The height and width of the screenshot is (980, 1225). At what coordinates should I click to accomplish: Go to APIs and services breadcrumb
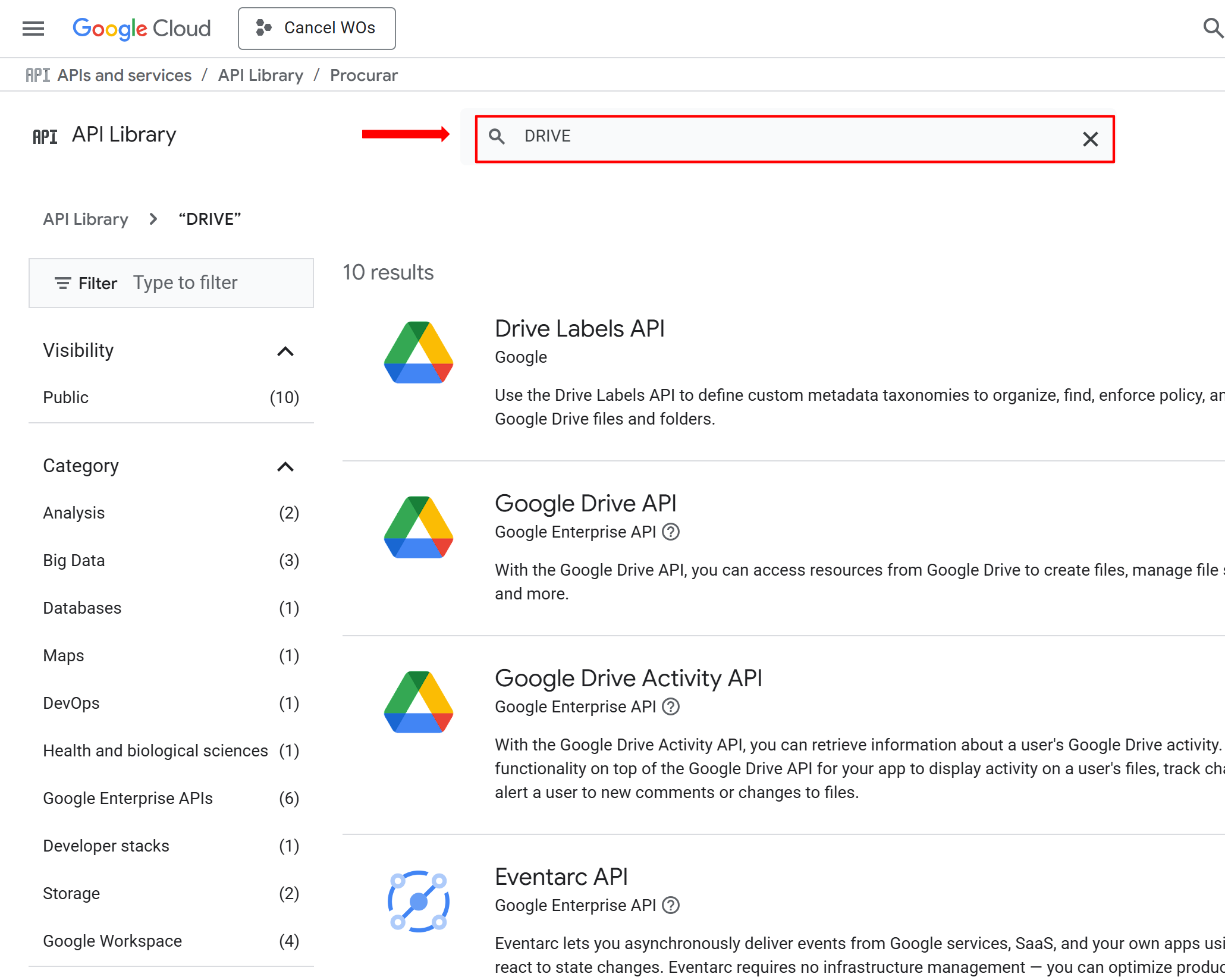coord(124,75)
